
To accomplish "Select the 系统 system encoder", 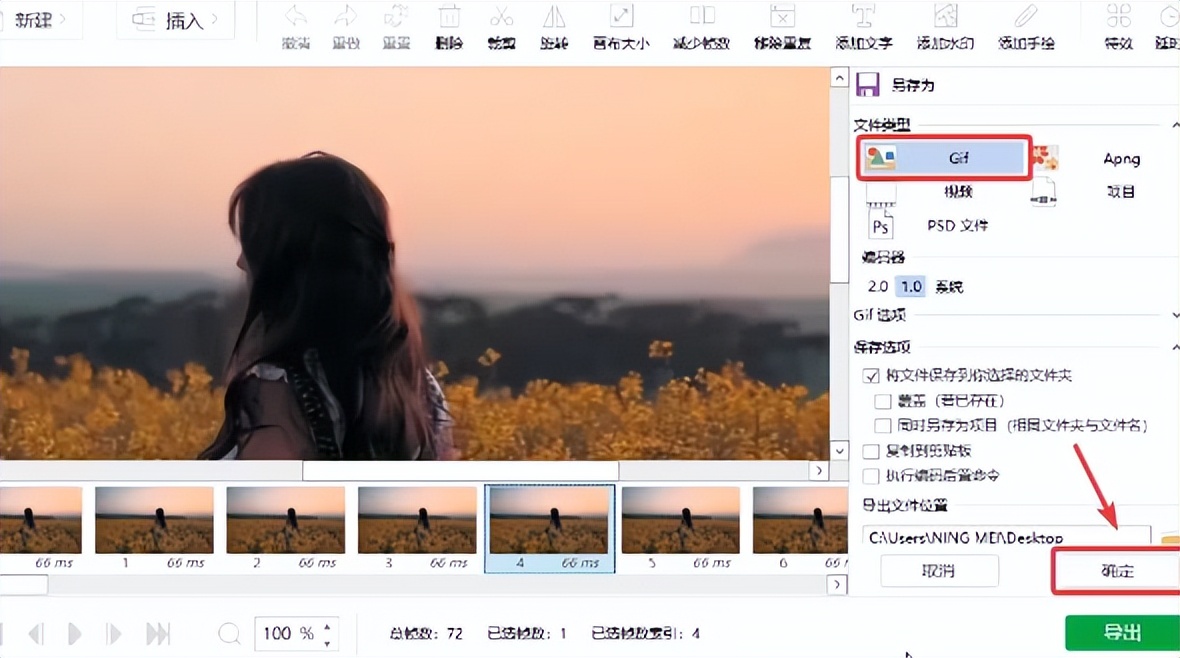I will coord(949,287).
